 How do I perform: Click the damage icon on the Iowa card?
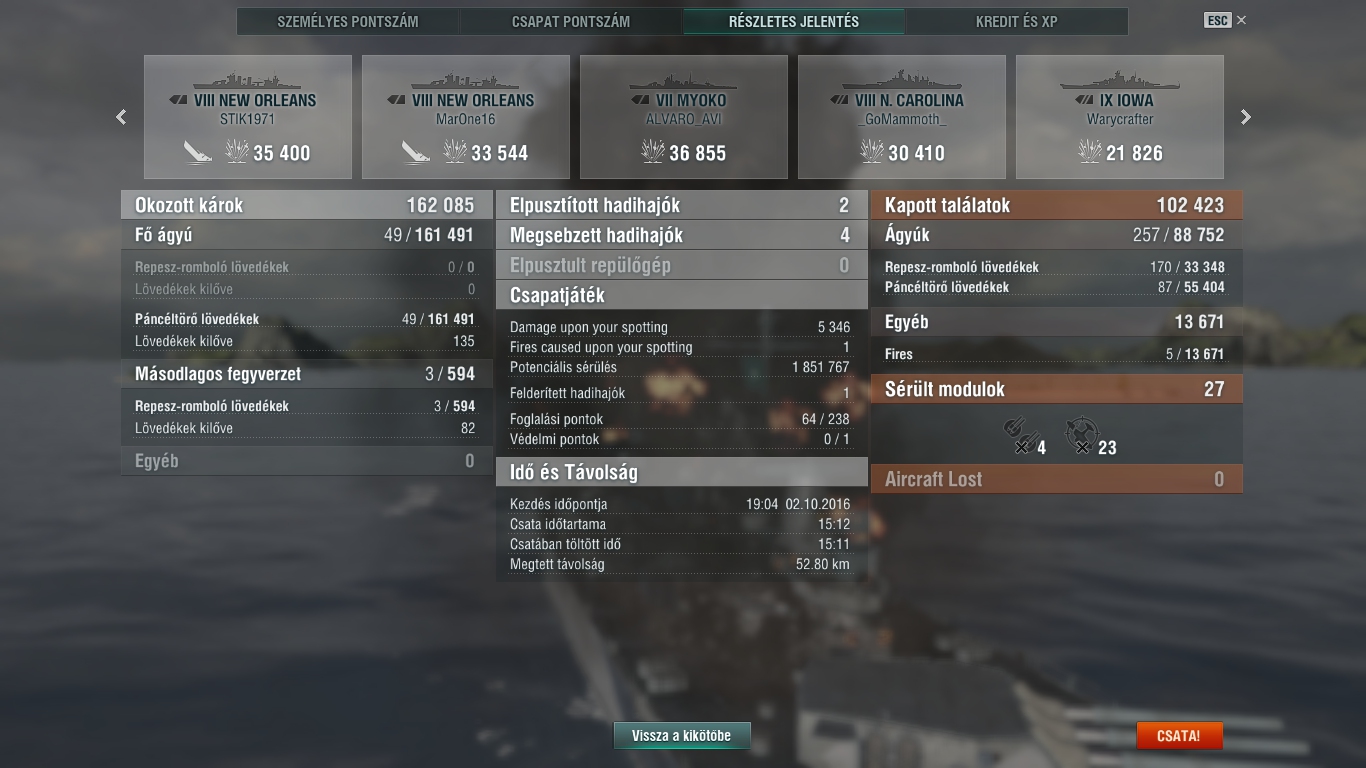point(1090,152)
